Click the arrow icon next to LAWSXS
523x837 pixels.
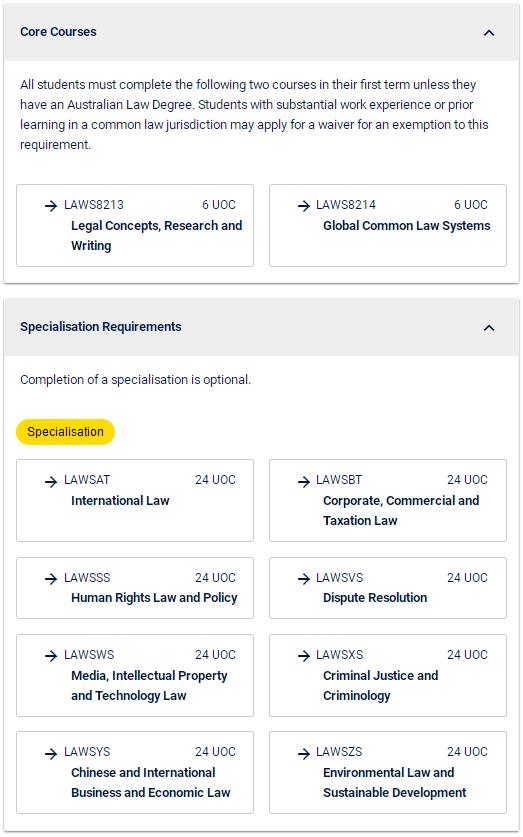pyautogui.click(x=304, y=656)
